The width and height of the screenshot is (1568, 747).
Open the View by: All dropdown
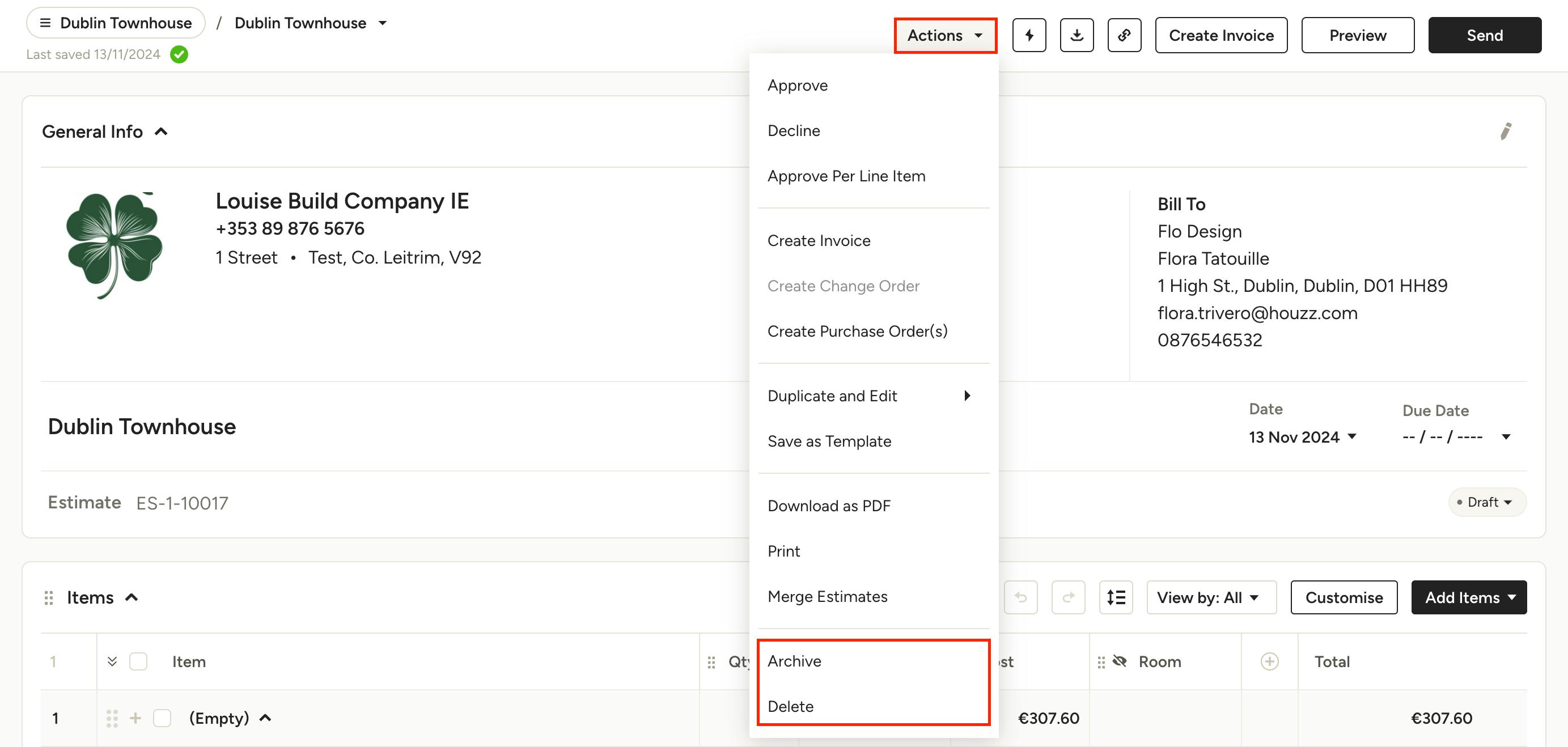(1211, 597)
